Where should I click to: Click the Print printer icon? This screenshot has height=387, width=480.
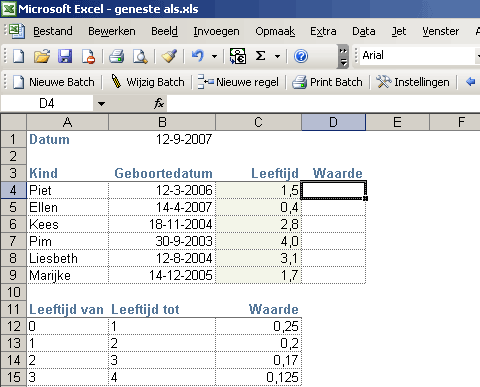117,56
